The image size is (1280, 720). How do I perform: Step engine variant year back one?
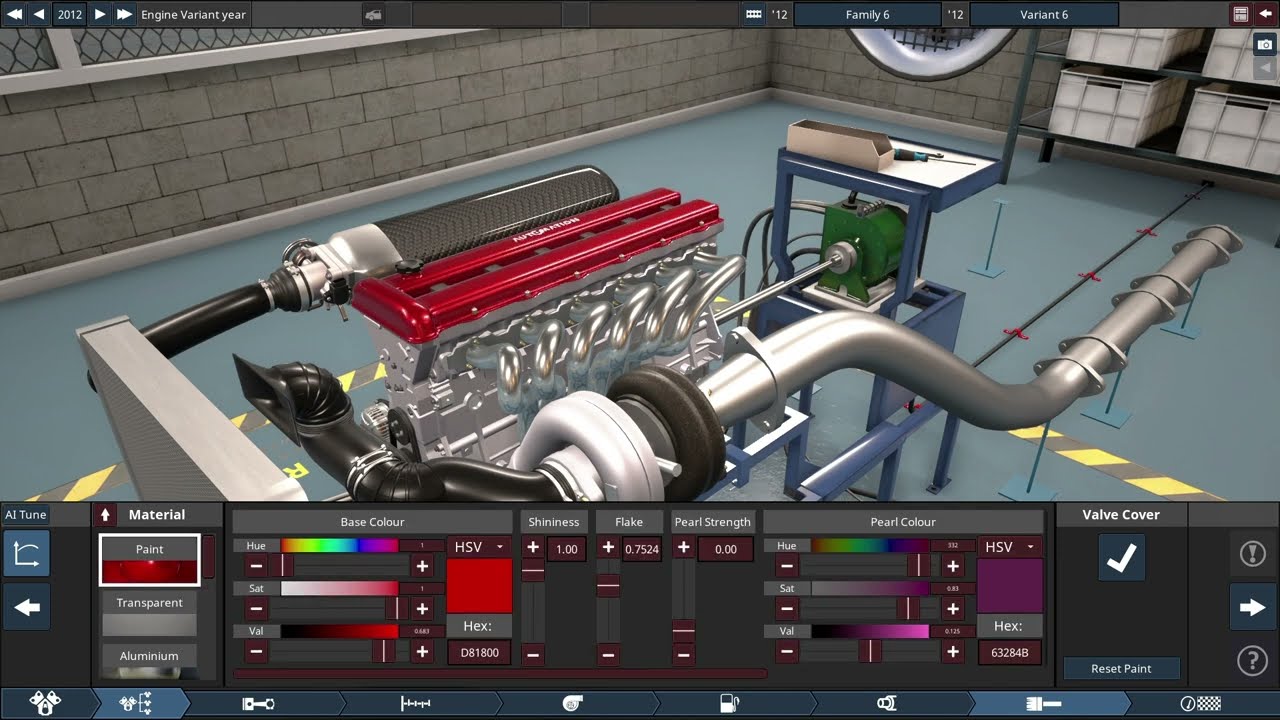coord(39,14)
